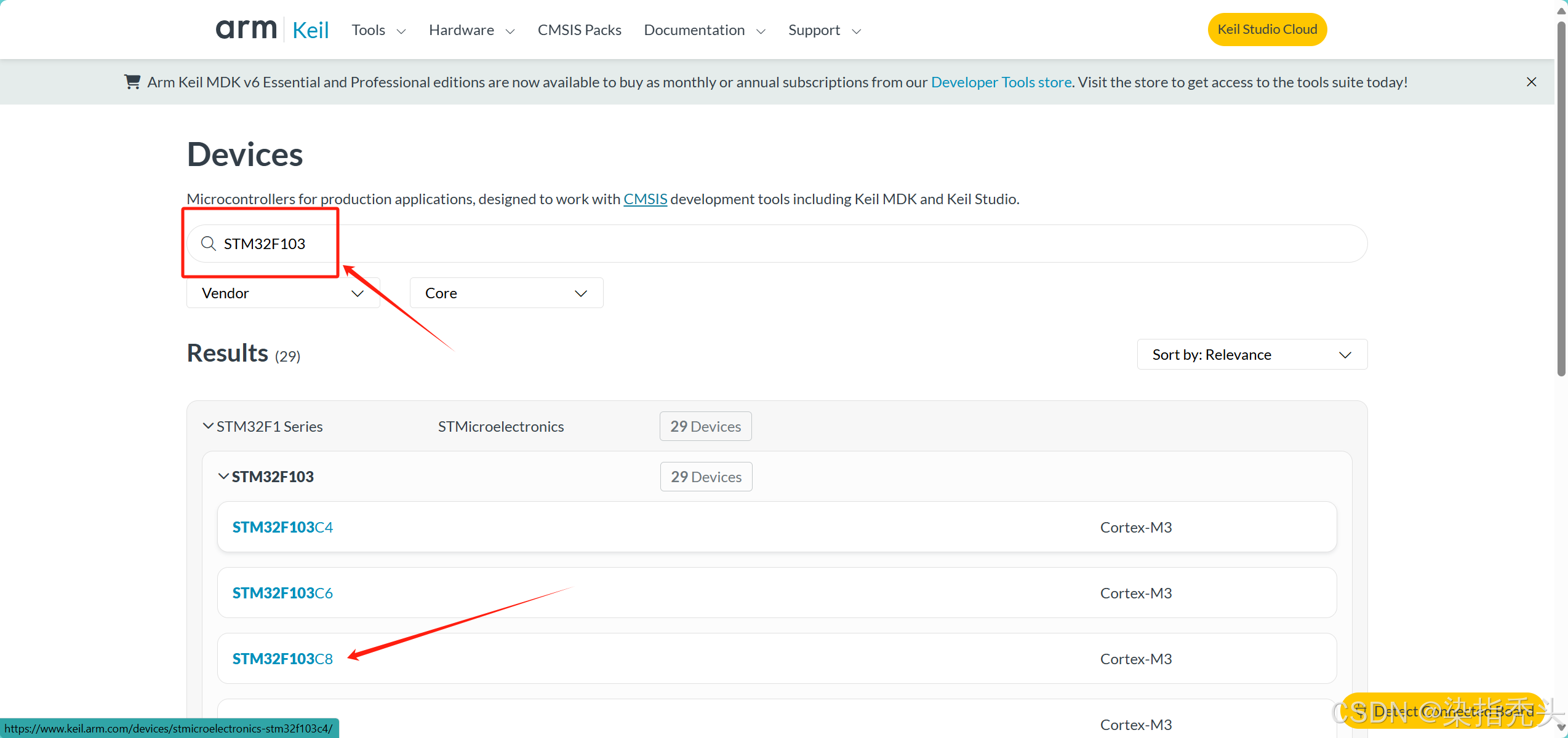Collapse the STM32F103 subgroup

[224, 476]
